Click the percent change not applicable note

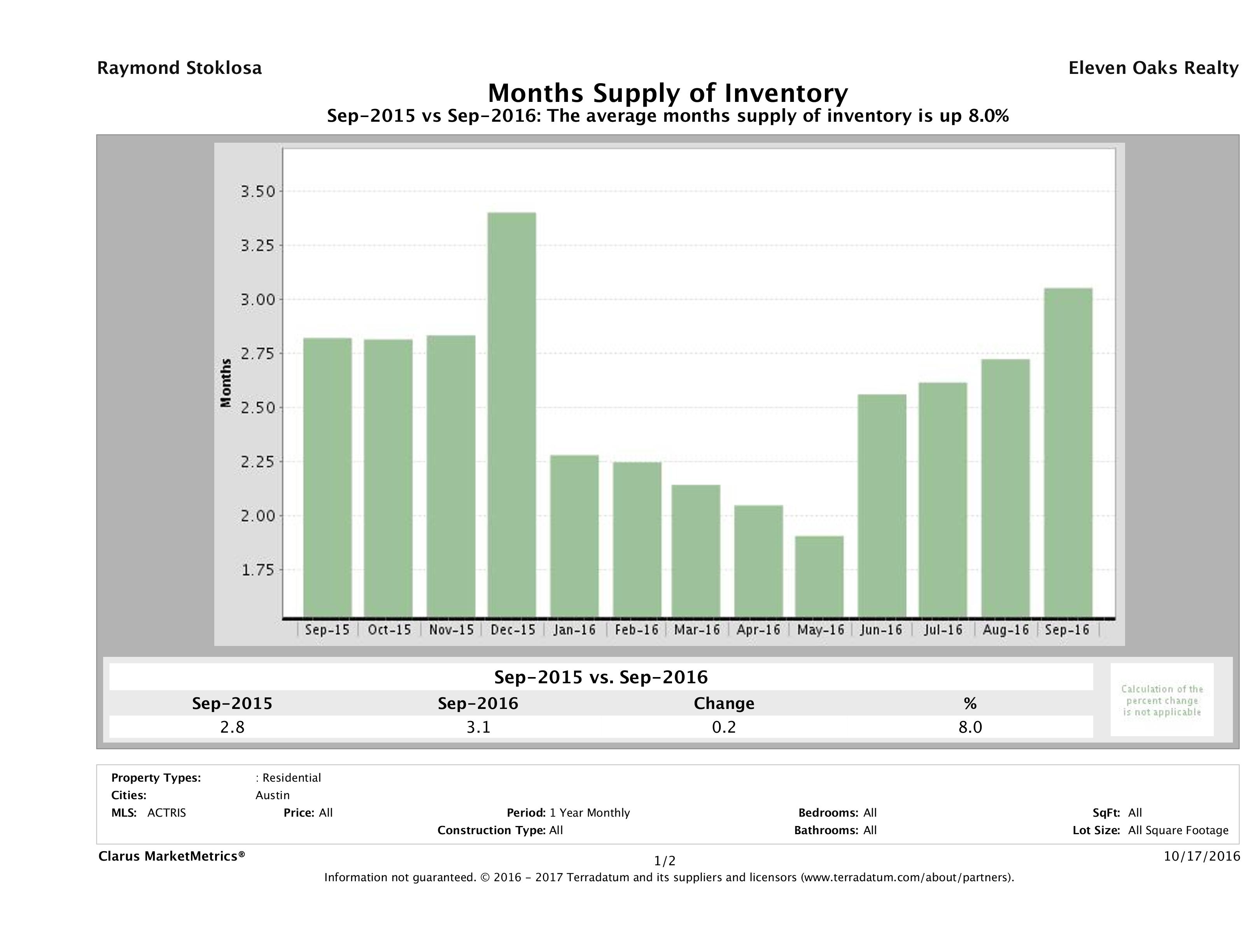pyautogui.click(x=1161, y=700)
